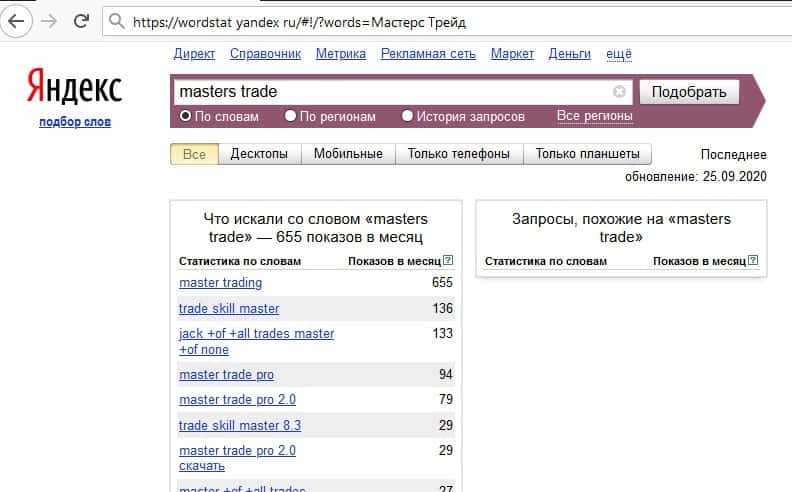792x492 pixels.
Task: Reload the page with the refresh icon
Action: [x=82, y=21]
